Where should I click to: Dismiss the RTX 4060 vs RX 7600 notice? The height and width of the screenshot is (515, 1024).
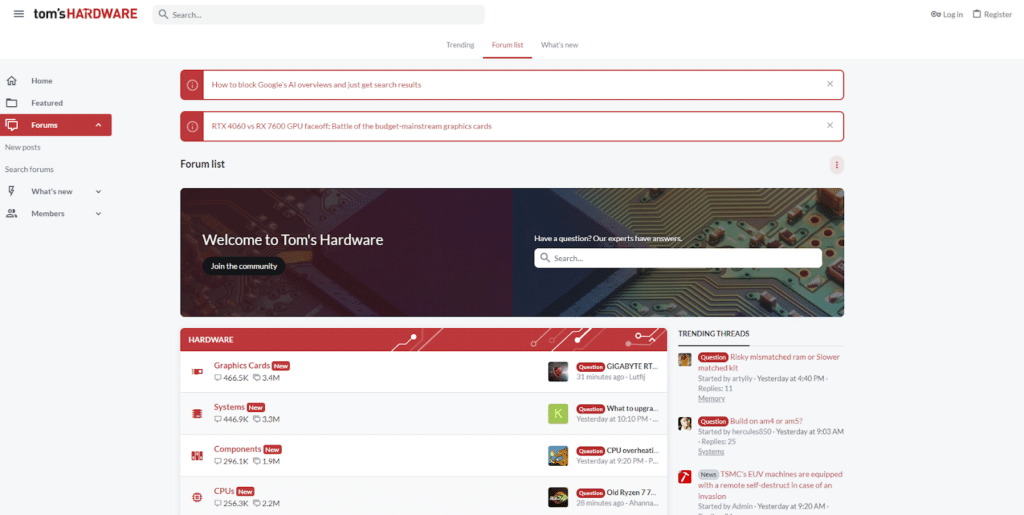point(830,125)
